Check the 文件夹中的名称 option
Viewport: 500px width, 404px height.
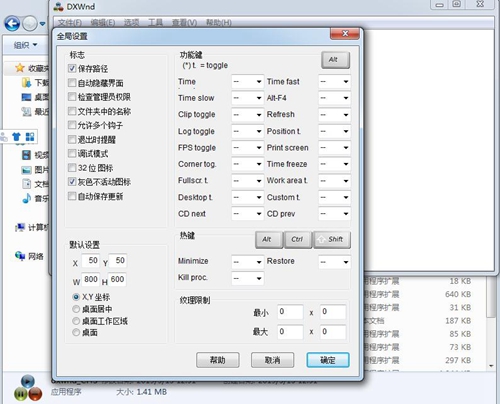click(x=72, y=111)
